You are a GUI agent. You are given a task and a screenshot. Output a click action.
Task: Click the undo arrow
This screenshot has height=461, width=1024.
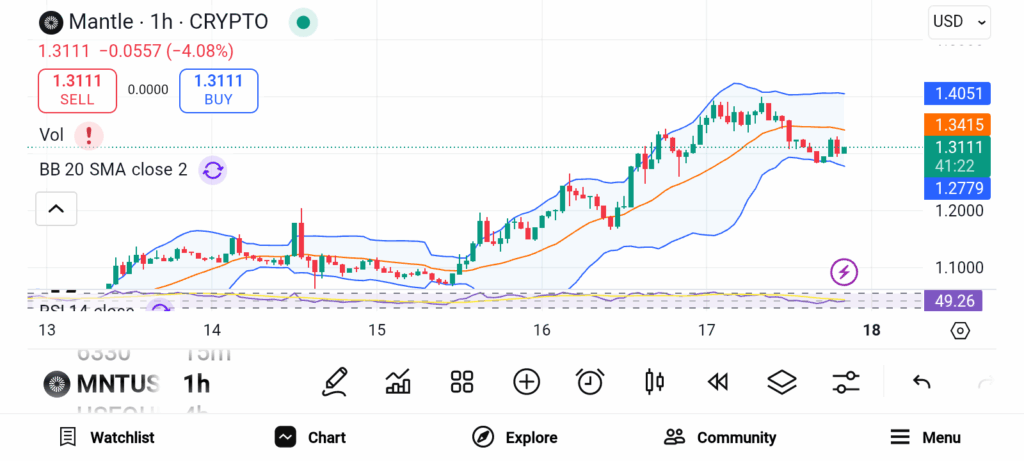921,382
